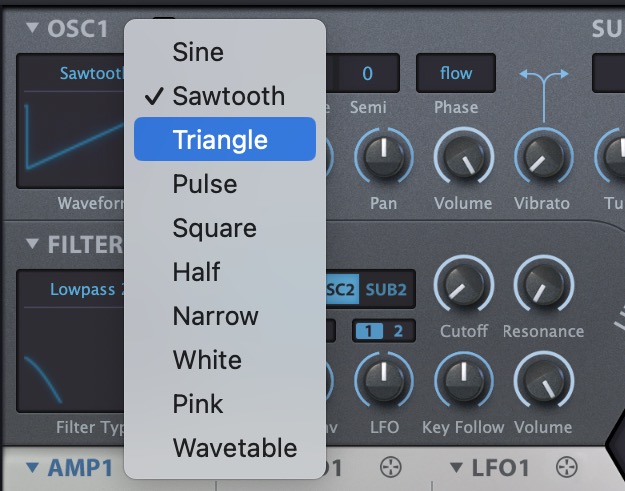Click the filter LFO knob

(x=384, y=384)
